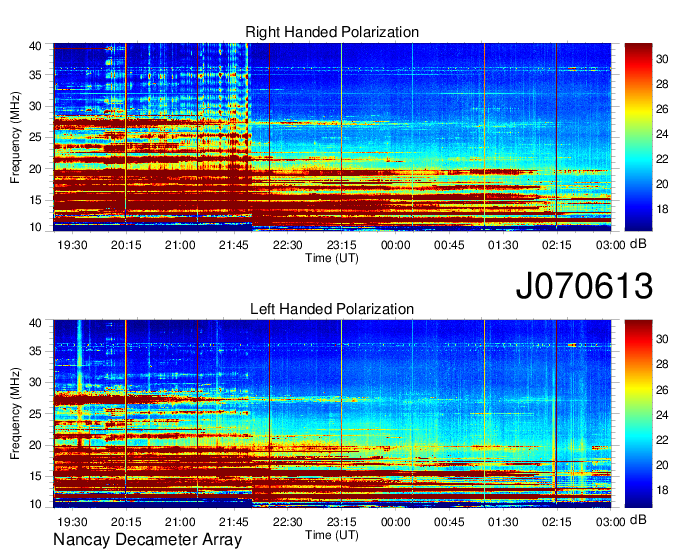Click the 15 MHz tick on Right Handed plot
This screenshot has height=552, width=680.
click(35, 200)
